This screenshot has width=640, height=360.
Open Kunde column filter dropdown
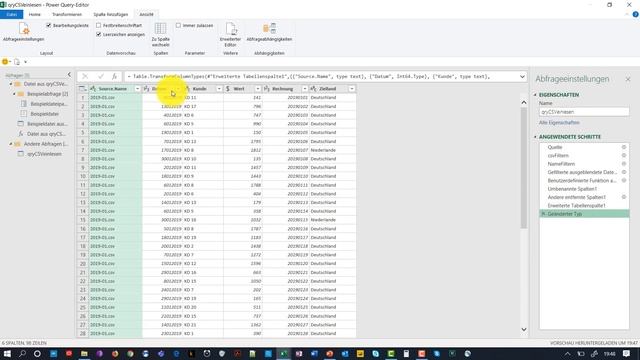[x=219, y=89]
